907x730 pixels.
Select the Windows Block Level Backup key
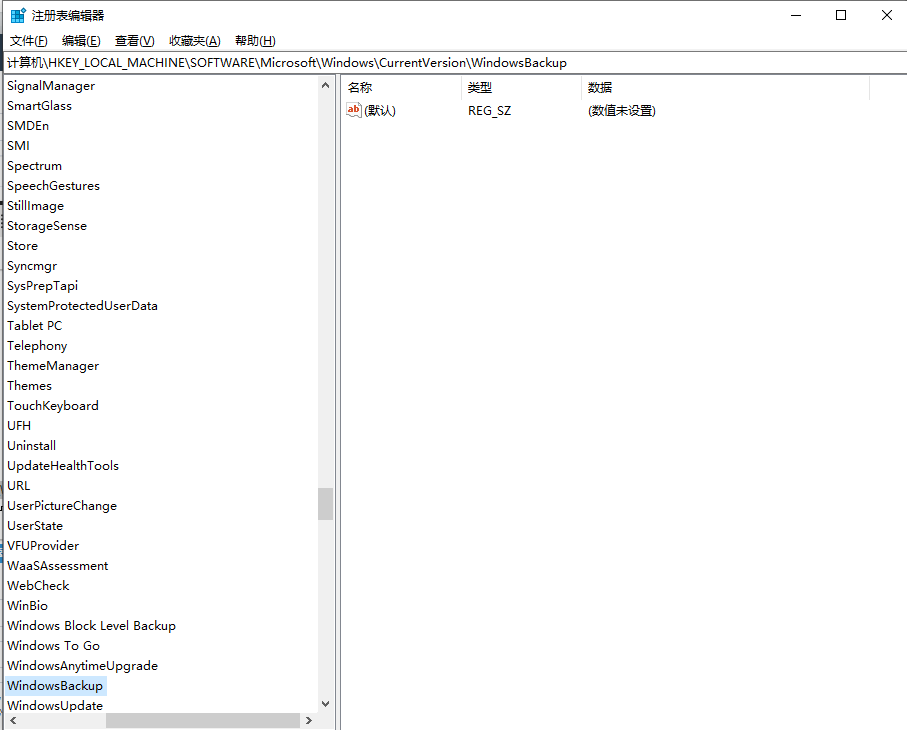point(91,625)
